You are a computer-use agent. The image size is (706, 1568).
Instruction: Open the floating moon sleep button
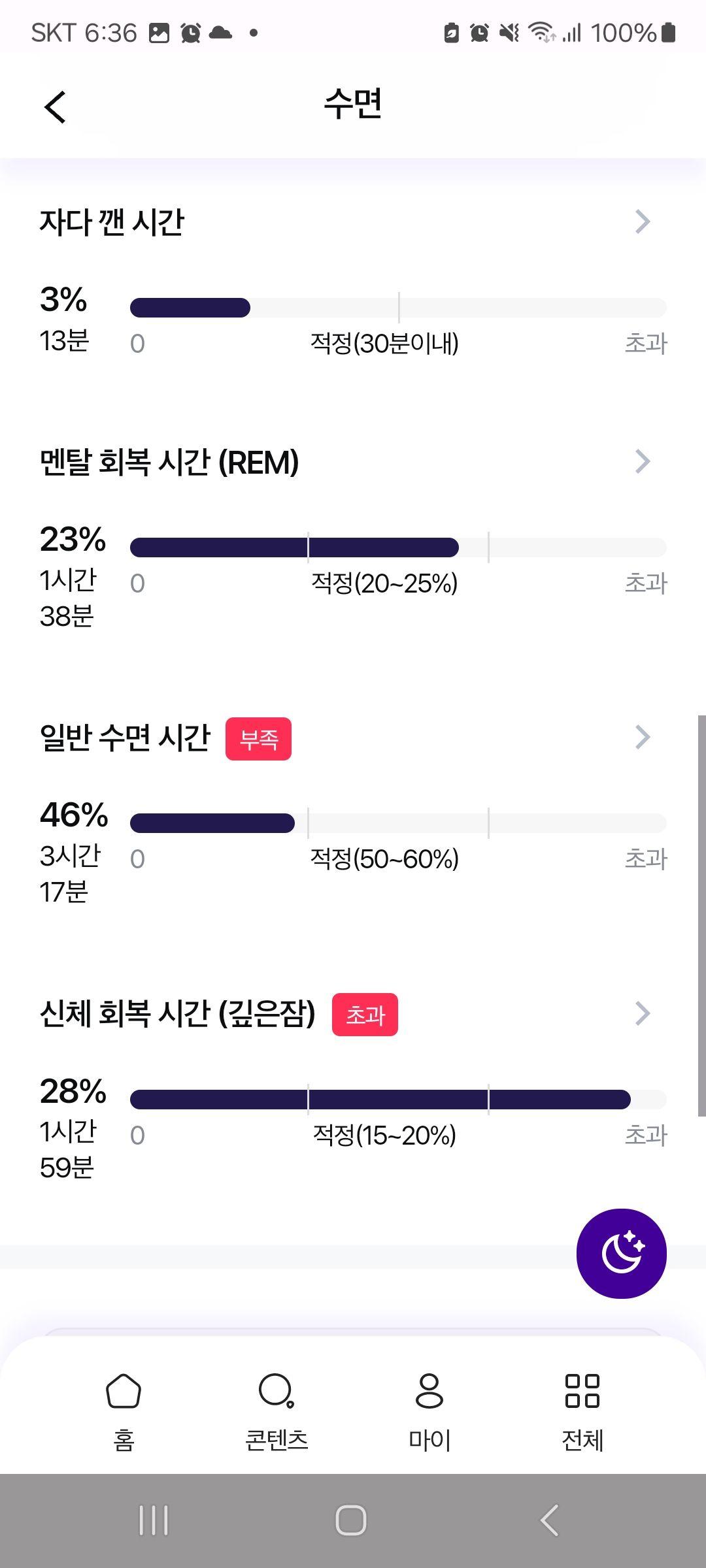point(621,1254)
